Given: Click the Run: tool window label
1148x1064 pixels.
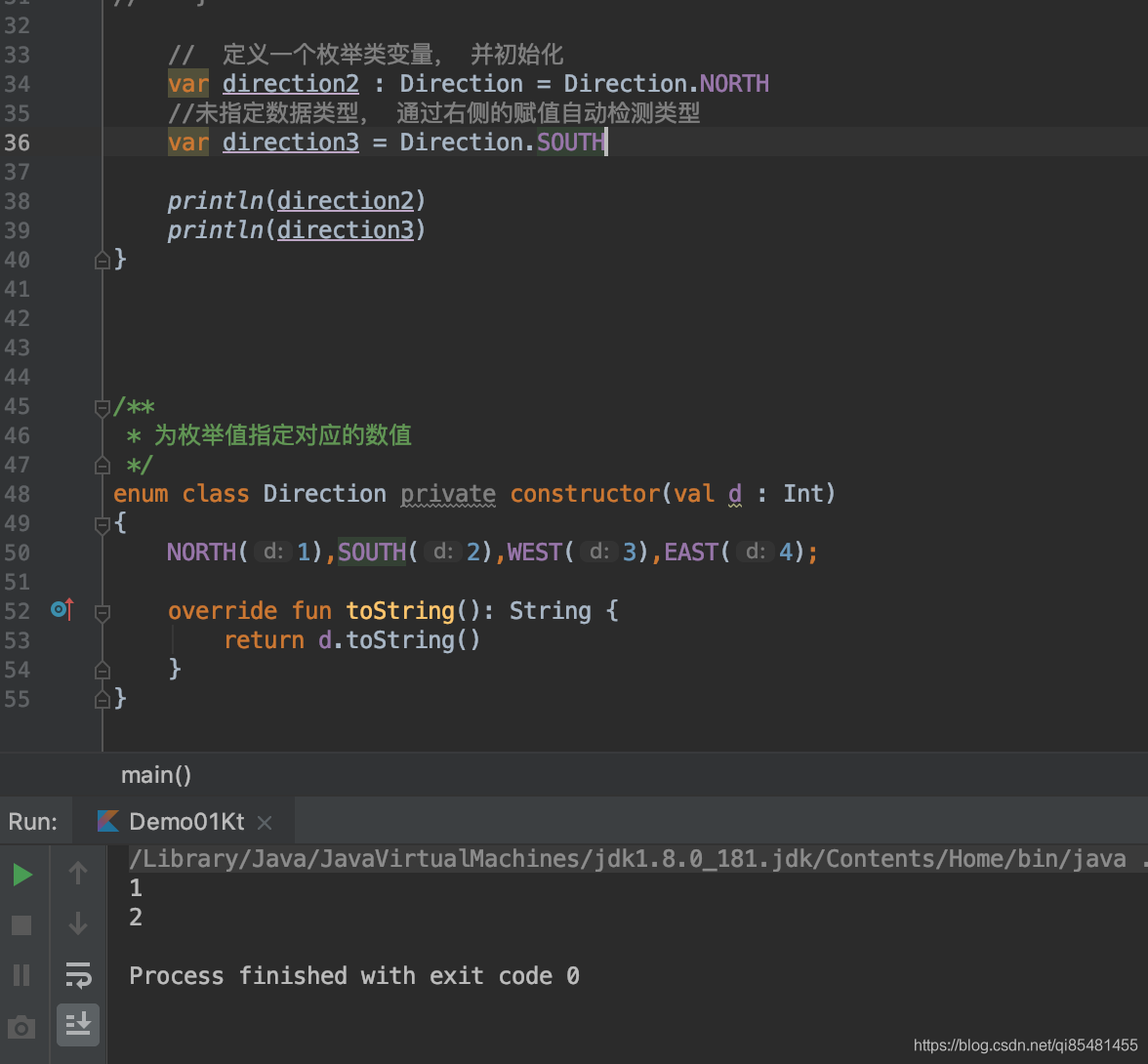Looking at the screenshot, I should click(x=33, y=822).
